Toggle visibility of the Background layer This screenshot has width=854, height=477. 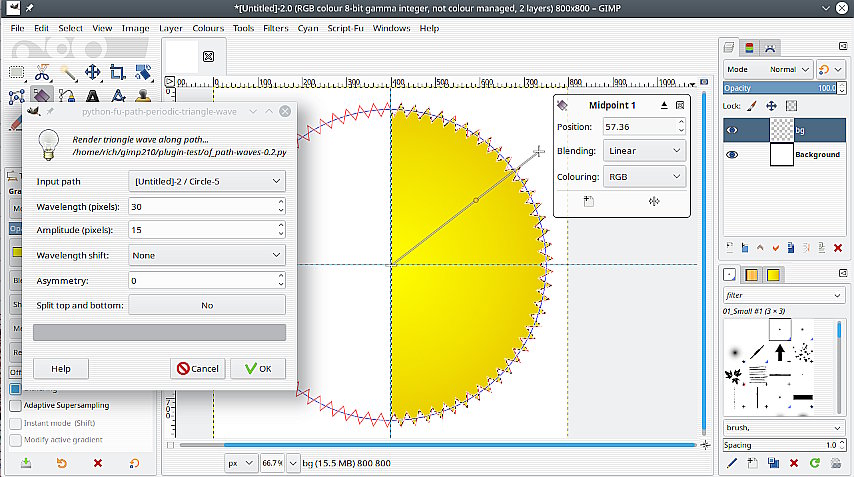pos(732,155)
